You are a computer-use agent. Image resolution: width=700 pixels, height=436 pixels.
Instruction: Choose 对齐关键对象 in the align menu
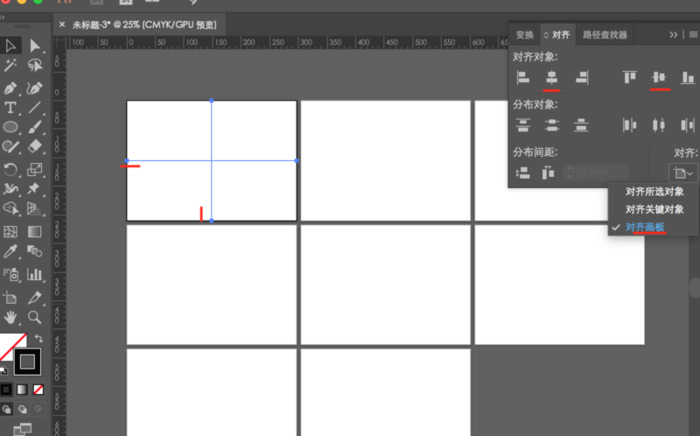coord(654,209)
